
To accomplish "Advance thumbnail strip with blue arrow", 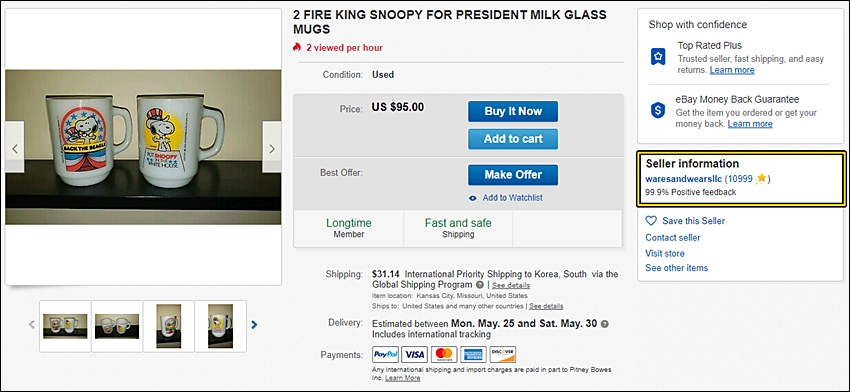I will (254, 325).
